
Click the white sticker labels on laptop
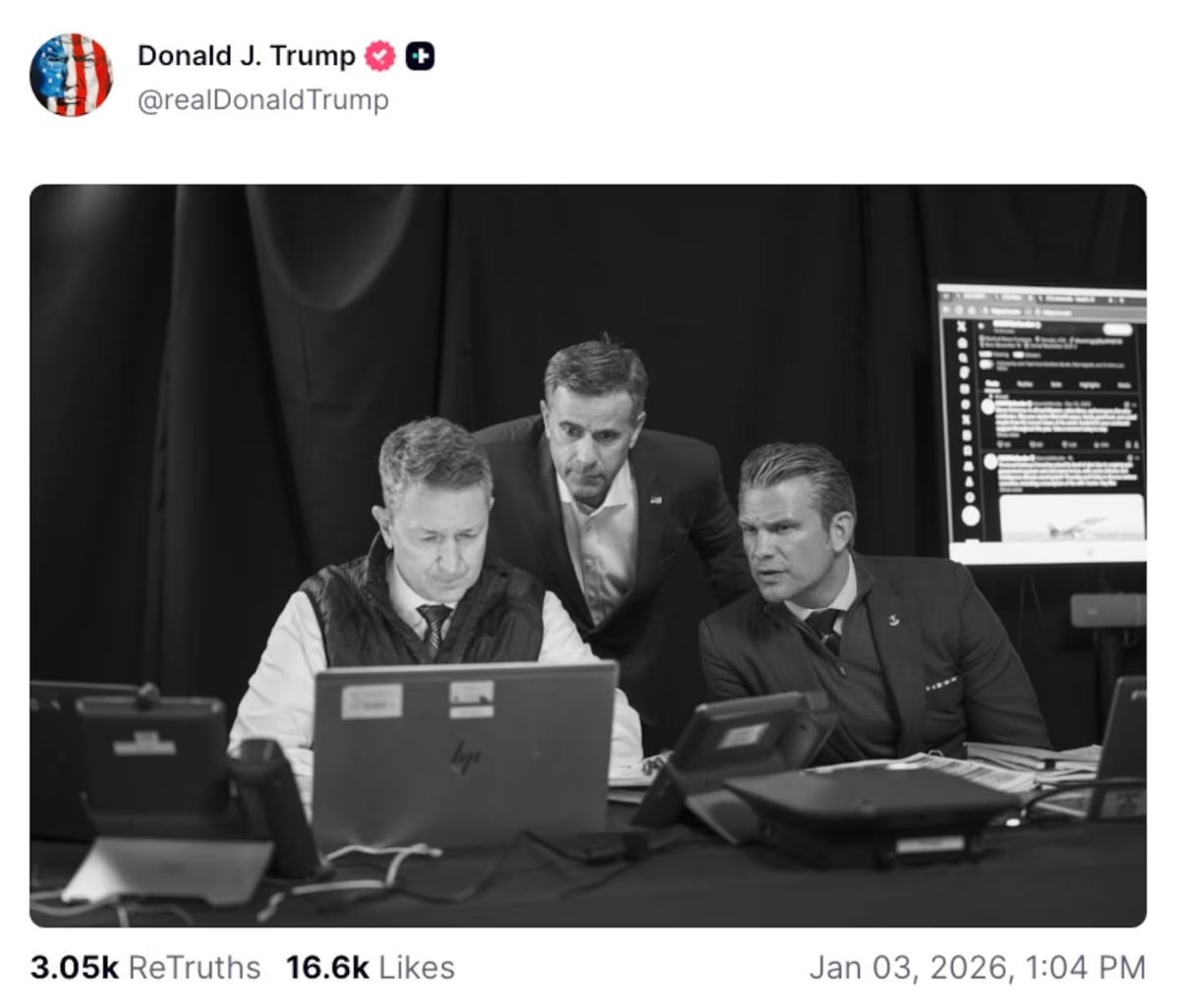point(419,700)
